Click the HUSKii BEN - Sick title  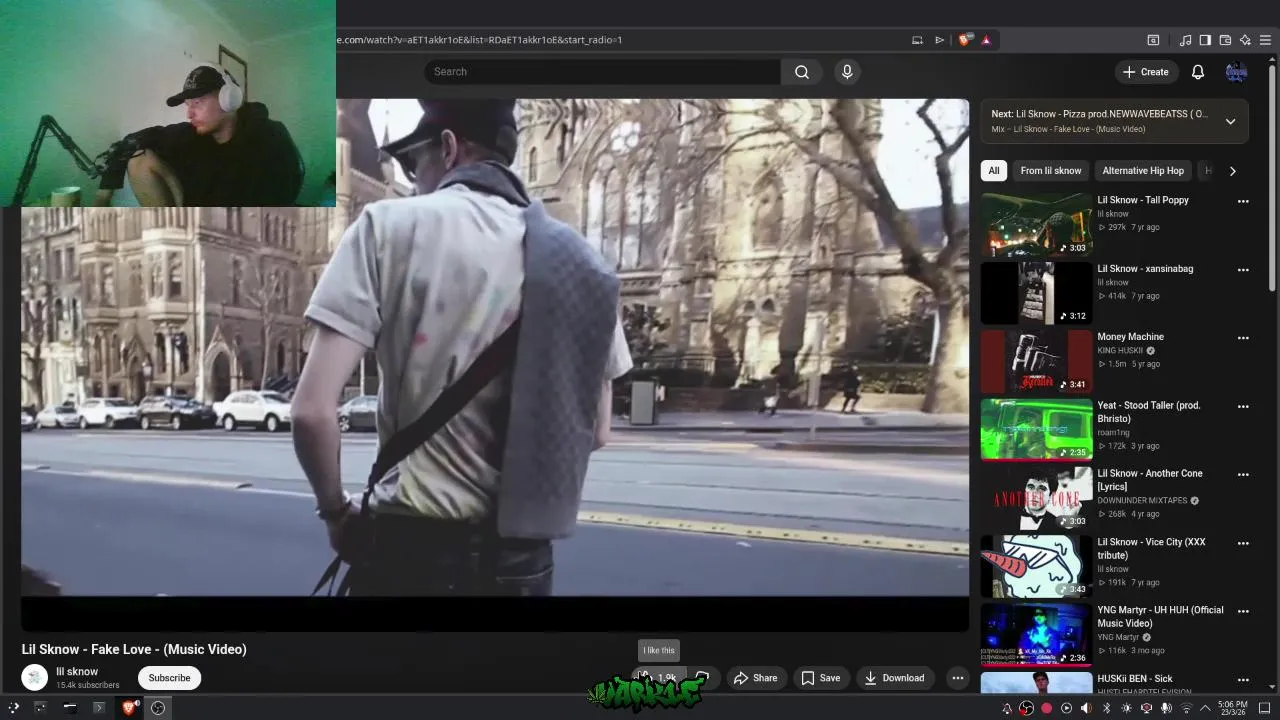[1135, 679]
